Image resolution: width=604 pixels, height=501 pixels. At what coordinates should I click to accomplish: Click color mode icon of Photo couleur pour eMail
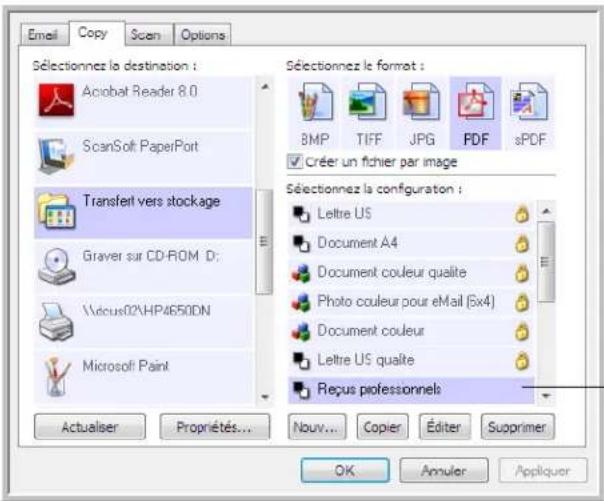pos(301,302)
